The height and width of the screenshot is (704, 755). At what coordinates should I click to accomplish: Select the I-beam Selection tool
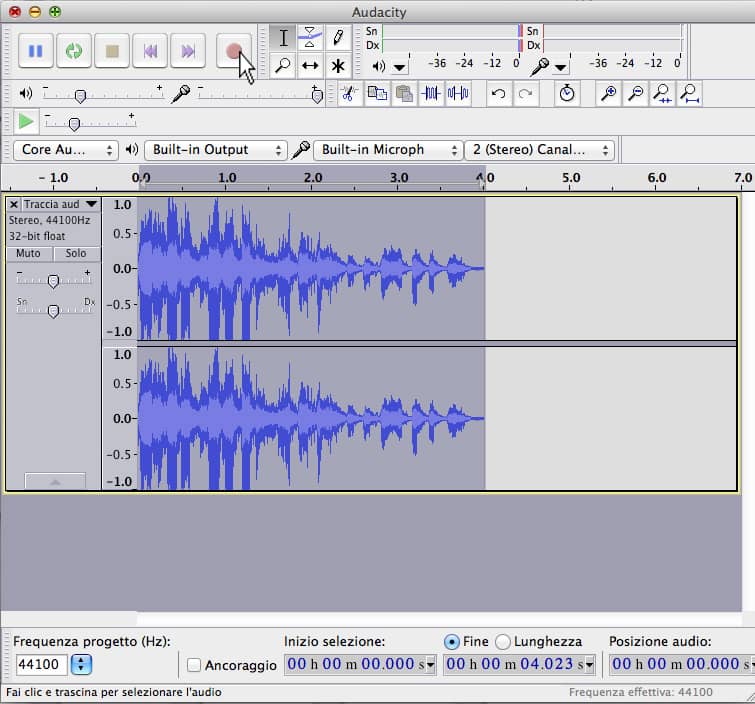pyautogui.click(x=283, y=38)
